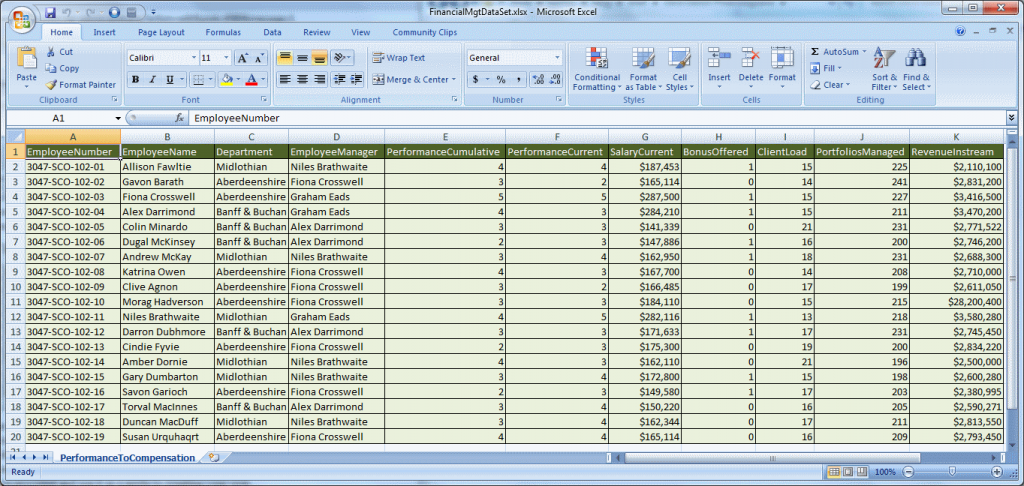Expand the AutoSum dropdown arrow

coord(864,52)
